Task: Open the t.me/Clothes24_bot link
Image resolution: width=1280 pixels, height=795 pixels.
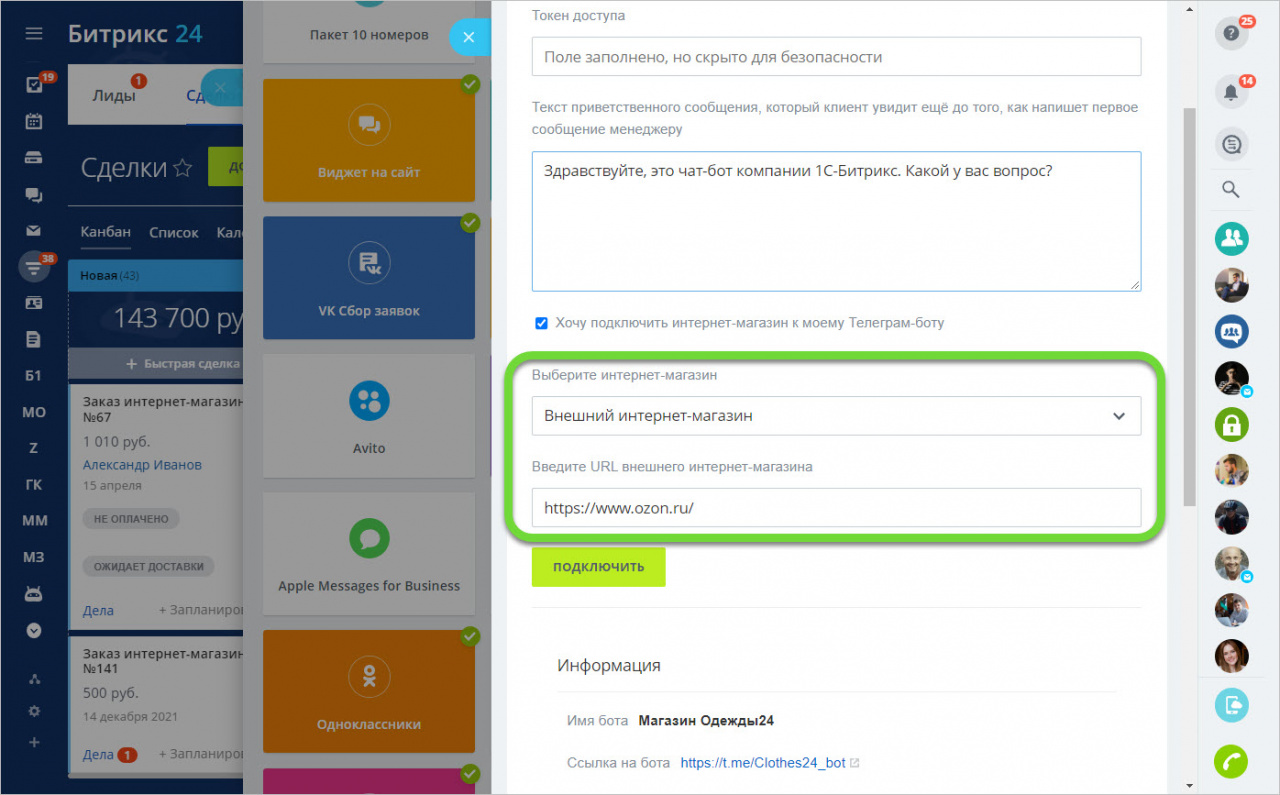Action: point(763,762)
